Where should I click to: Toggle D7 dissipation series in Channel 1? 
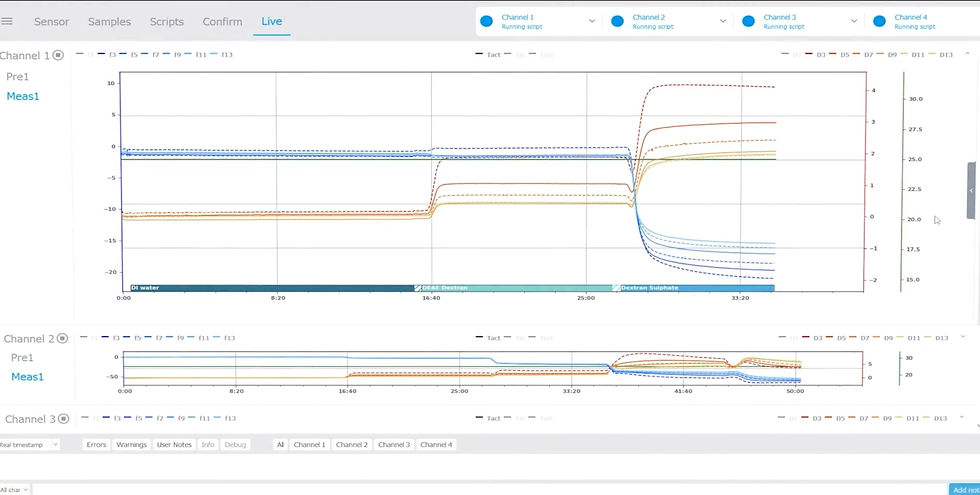862,55
